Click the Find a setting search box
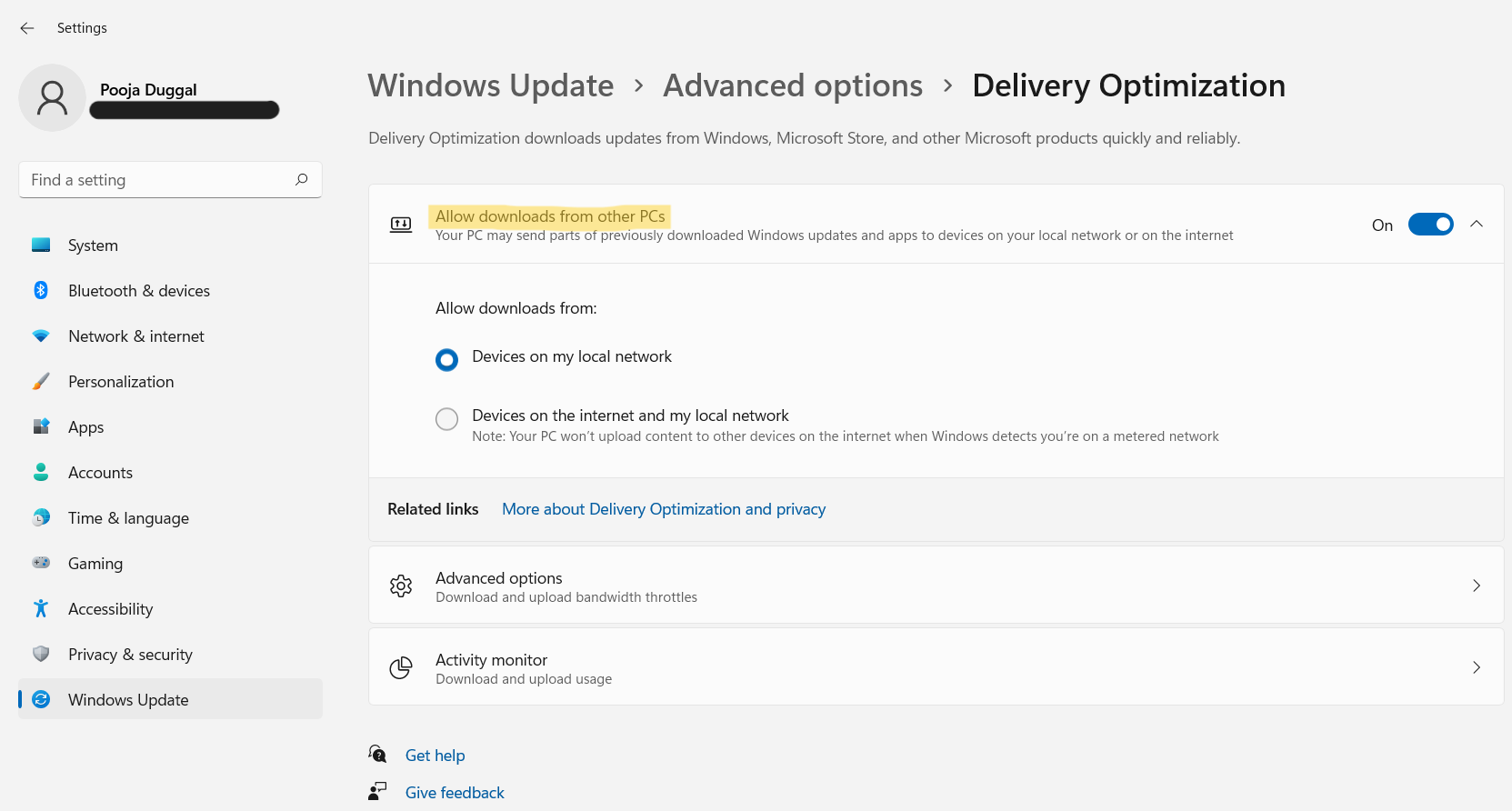This screenshot has width=1512, height=811. 159,180
